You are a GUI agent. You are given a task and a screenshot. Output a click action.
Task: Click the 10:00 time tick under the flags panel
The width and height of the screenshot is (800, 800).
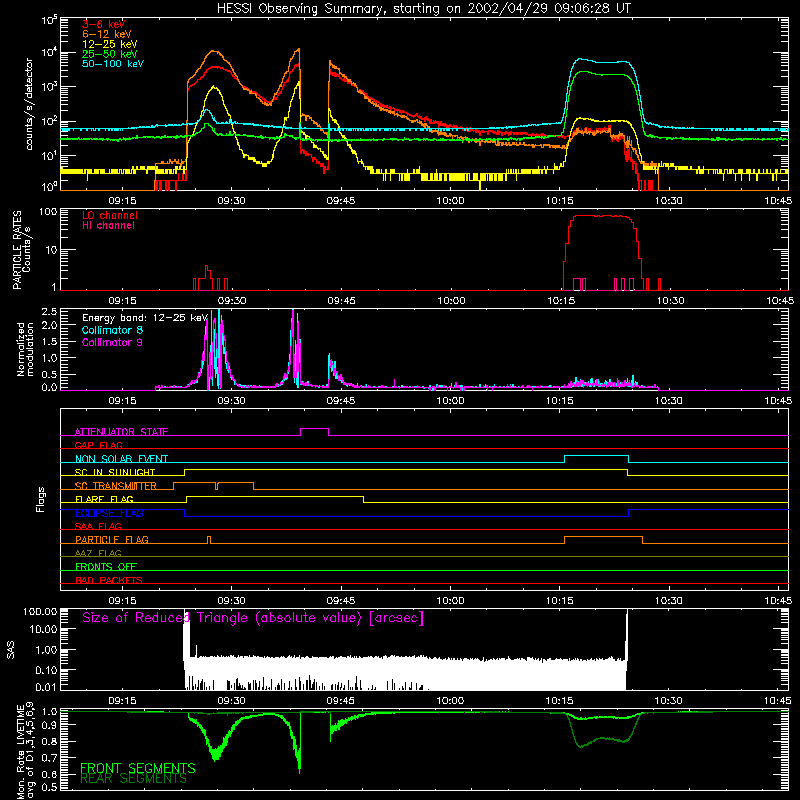(451, 601)
